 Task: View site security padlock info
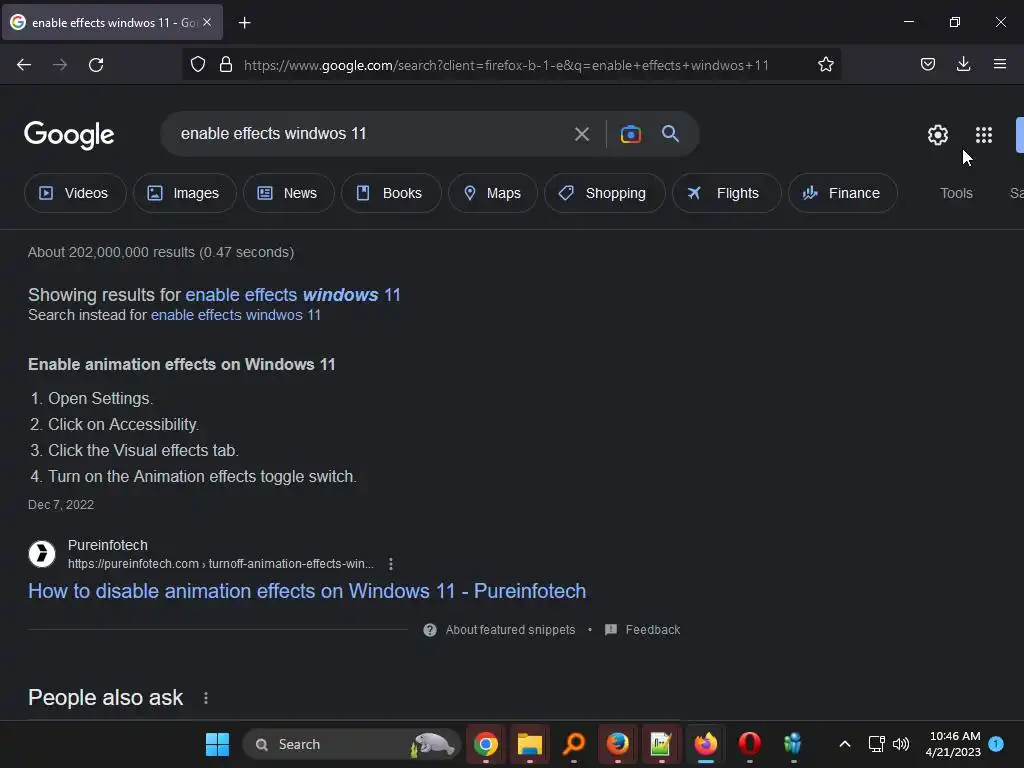point(226,65)
